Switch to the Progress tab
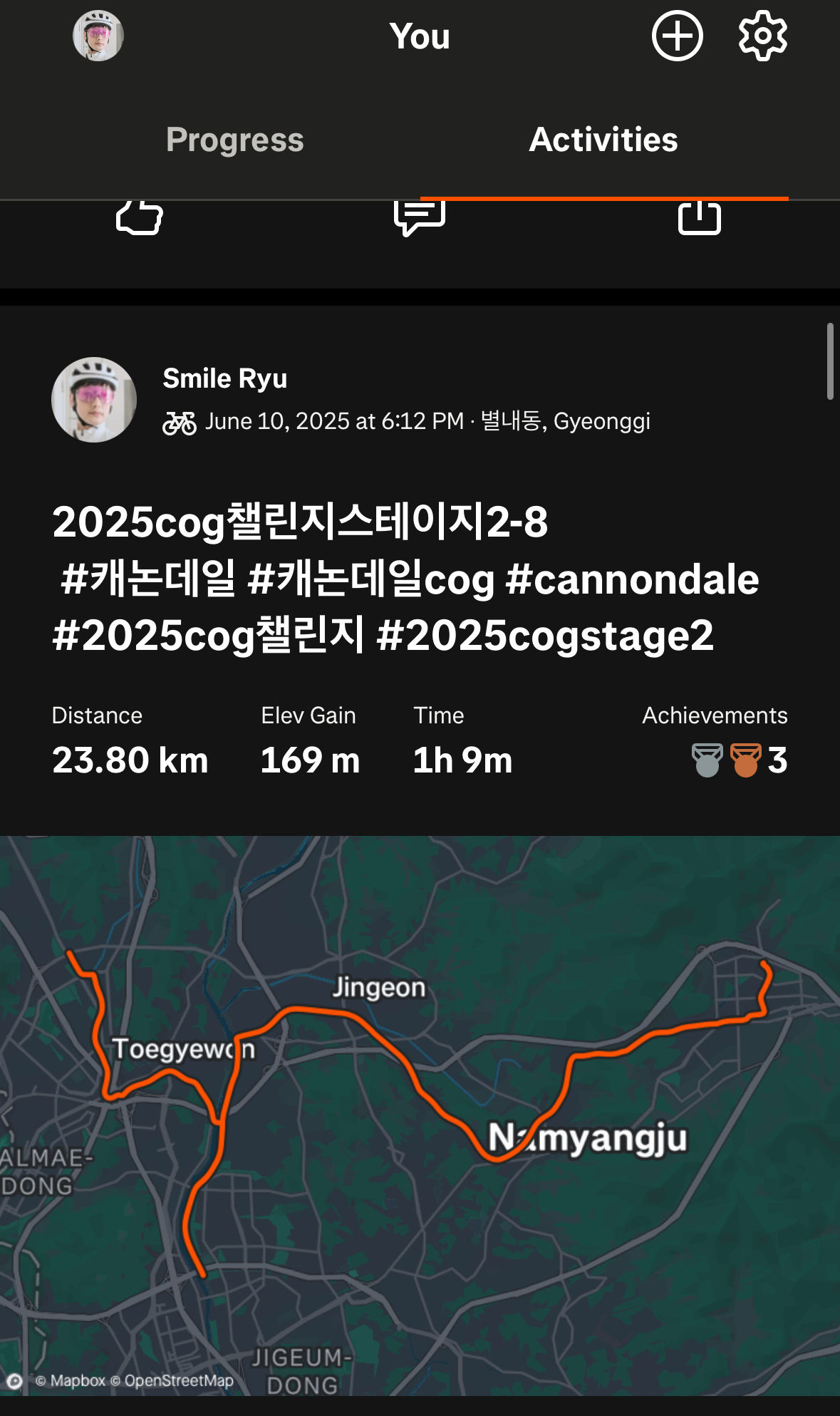The image size is (840, 1416). (x=235, y=140)
